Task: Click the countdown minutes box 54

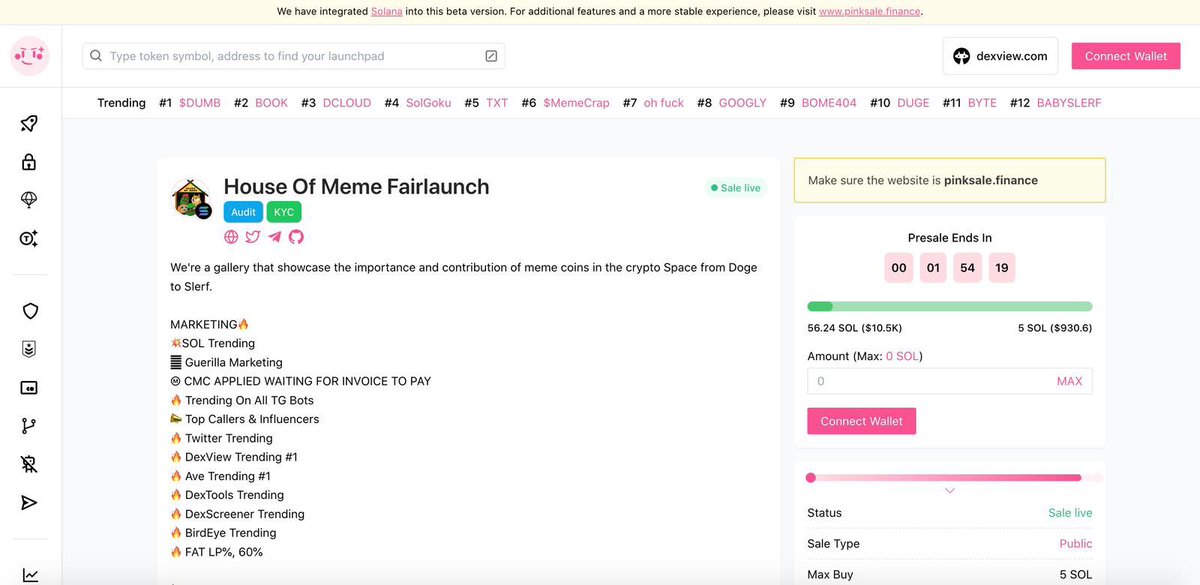Action: (x=967, y=268)
